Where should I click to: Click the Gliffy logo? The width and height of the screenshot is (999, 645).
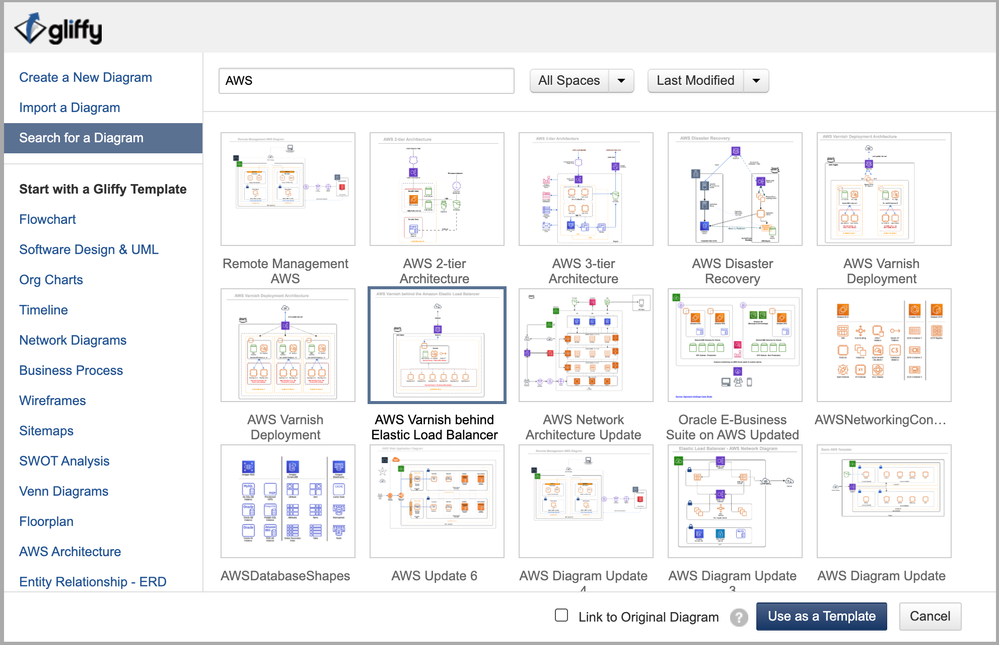tap(59, 29)
